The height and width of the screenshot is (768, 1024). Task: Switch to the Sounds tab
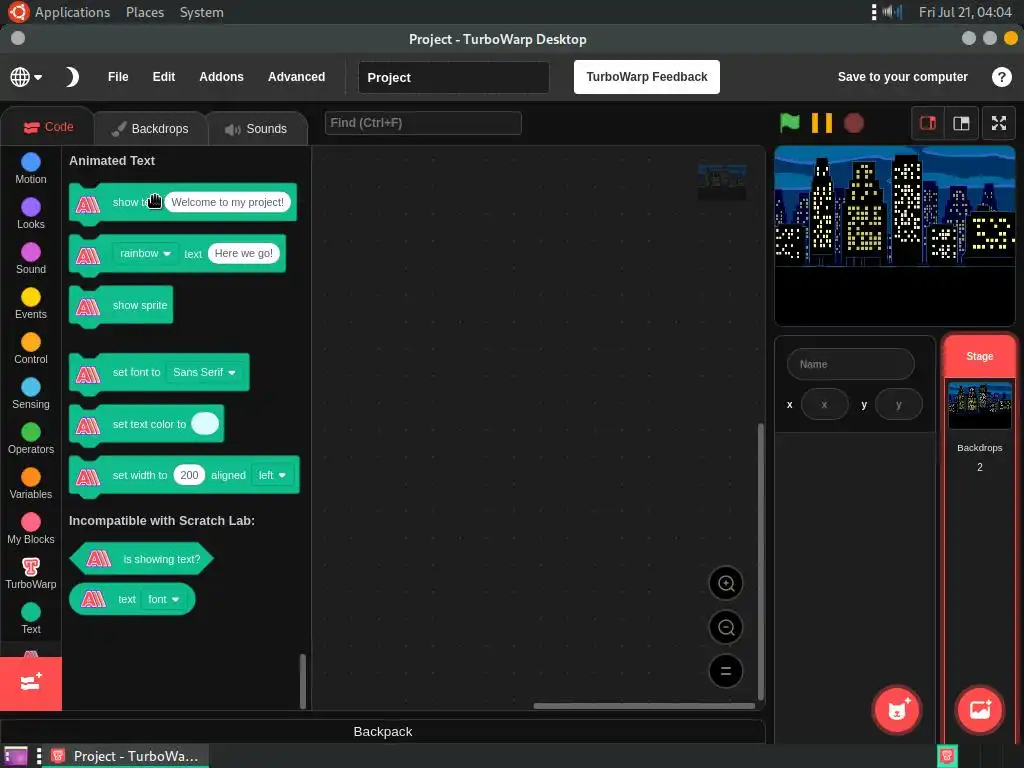tap(257, 129)
